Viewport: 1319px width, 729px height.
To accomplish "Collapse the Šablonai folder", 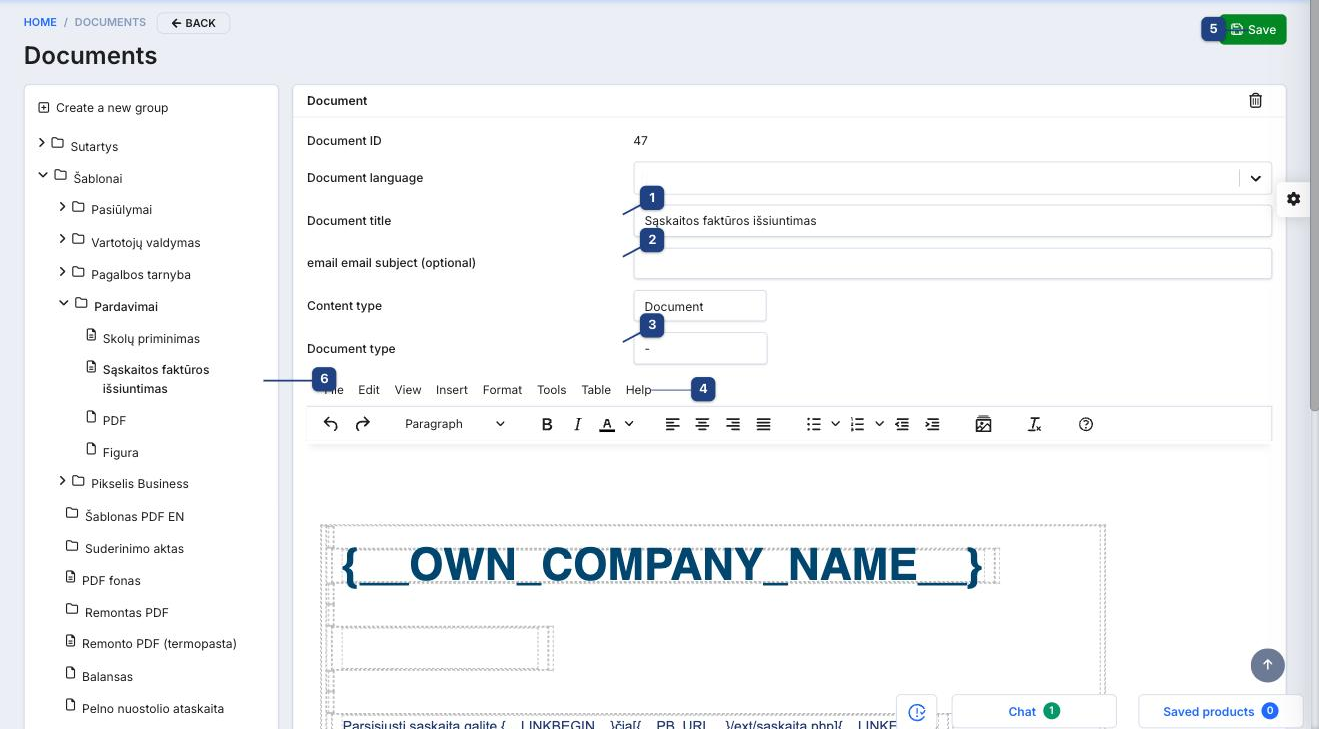I will coord(43,176).
